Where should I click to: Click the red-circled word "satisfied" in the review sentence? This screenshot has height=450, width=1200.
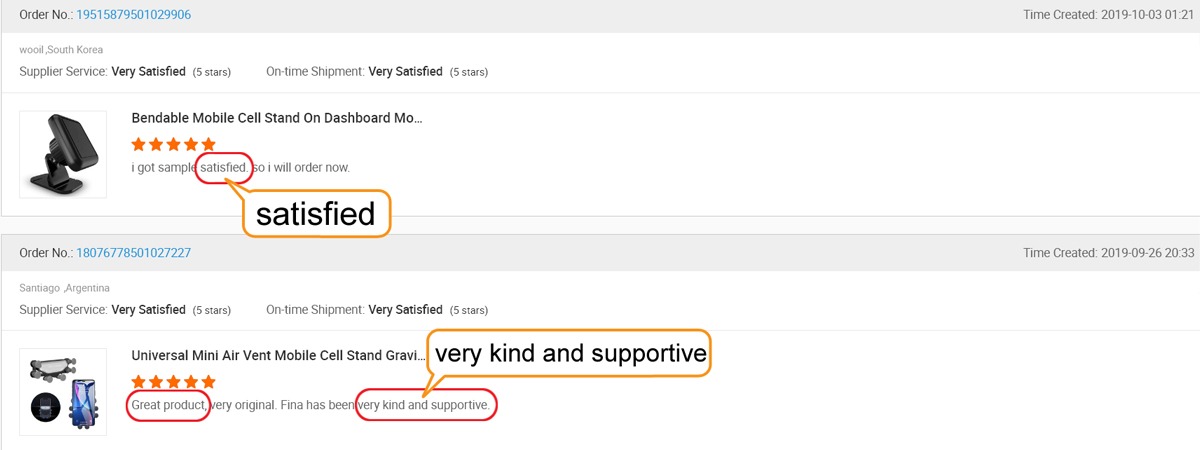pyautogui.click(x=223, y=167)
